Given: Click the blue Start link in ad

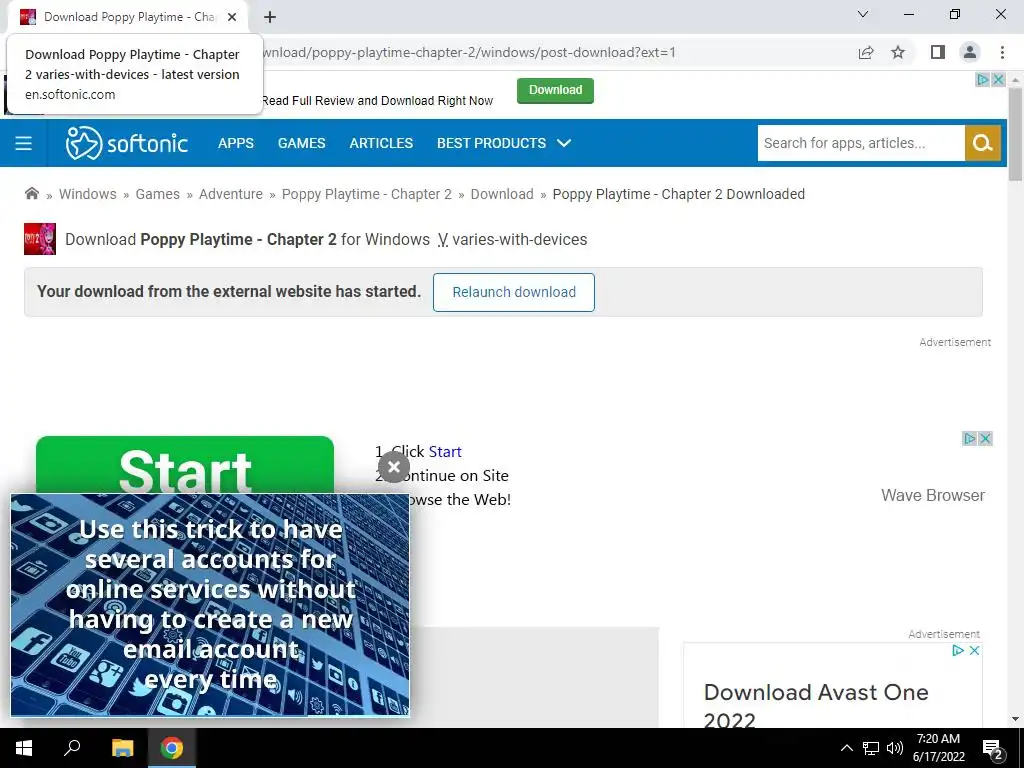Looking at the screenshot, I should (x=445, y=451).
